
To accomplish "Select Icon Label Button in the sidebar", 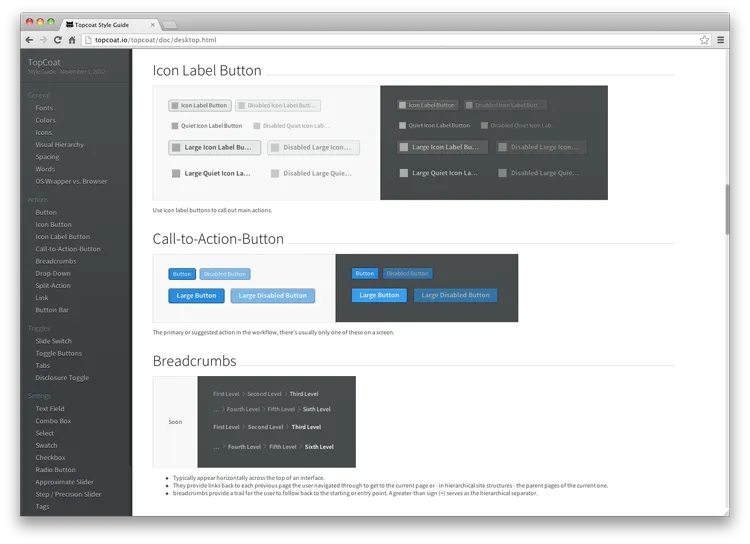I will pos(63,237).
